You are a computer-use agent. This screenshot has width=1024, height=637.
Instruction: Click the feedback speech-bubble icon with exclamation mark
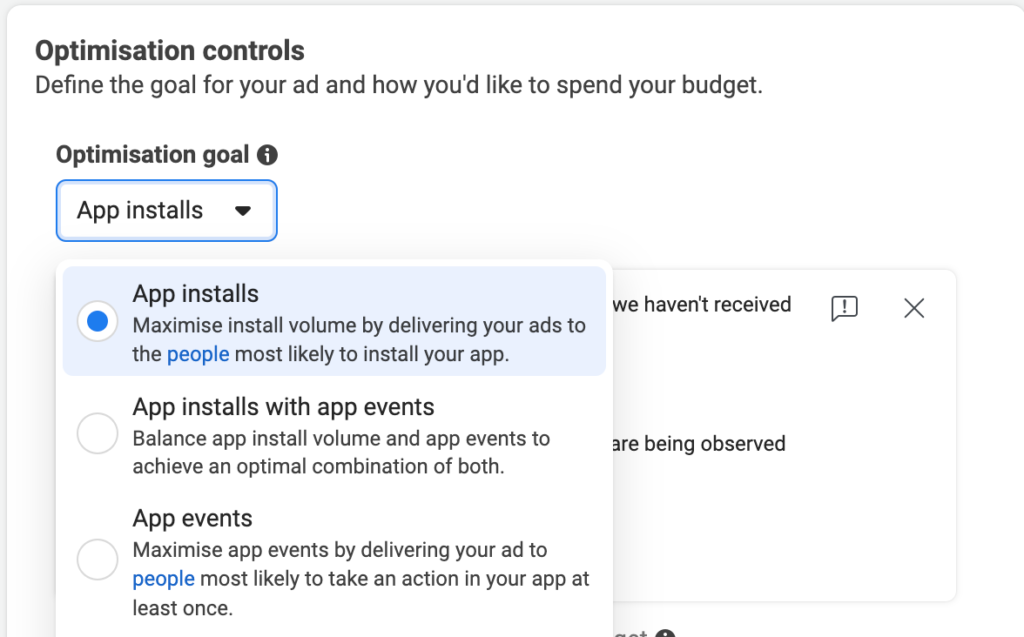pyautogui.click(x=844, y=308)
